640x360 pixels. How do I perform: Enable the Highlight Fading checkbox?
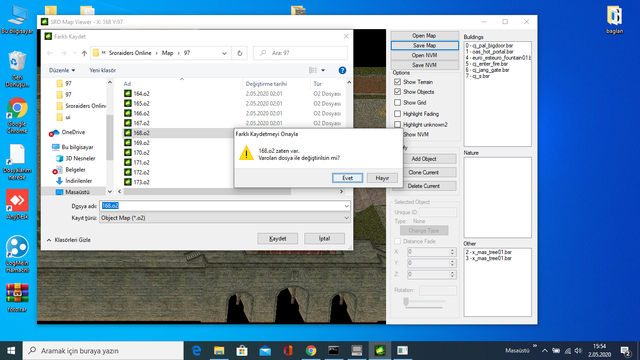tap(398, 113)
